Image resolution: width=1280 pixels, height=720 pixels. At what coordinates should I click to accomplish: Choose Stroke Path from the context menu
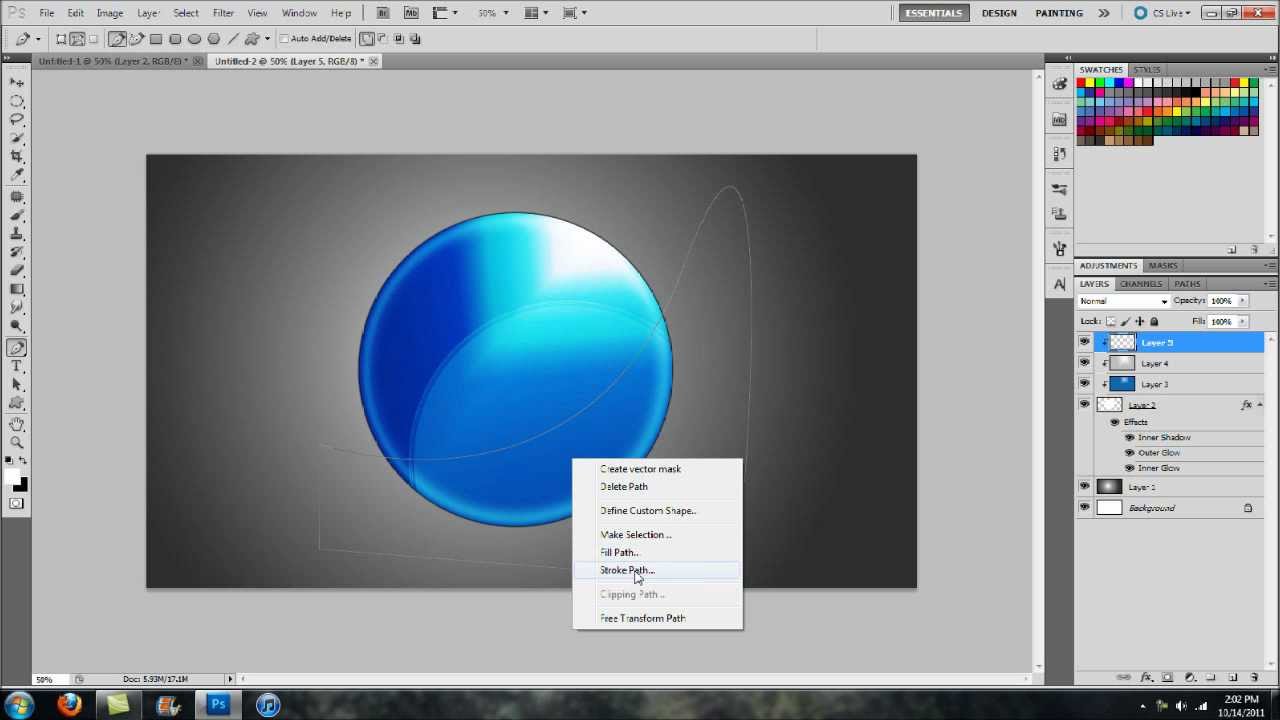(657, 570)
